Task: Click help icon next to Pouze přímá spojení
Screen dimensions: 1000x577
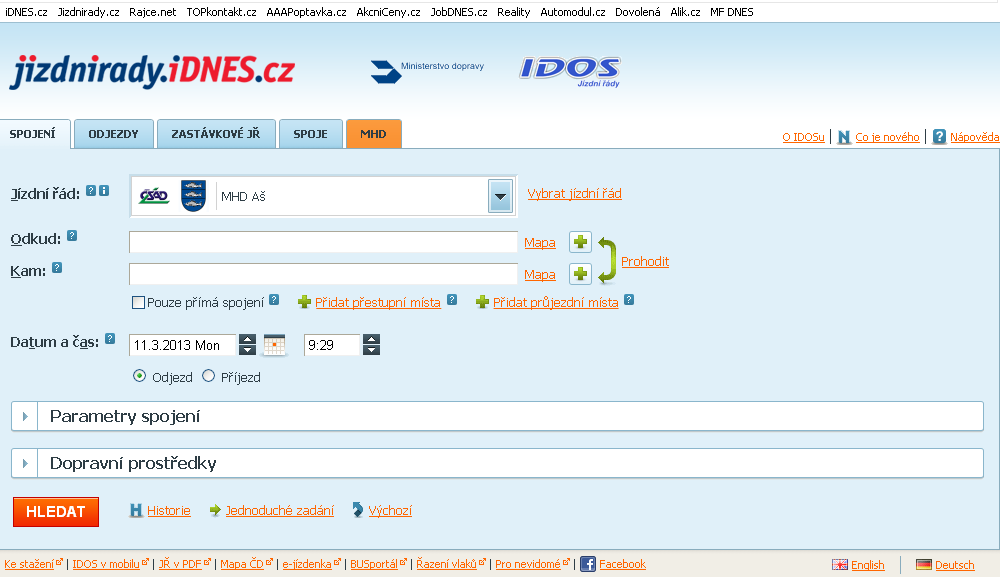Action: point(274,300)
